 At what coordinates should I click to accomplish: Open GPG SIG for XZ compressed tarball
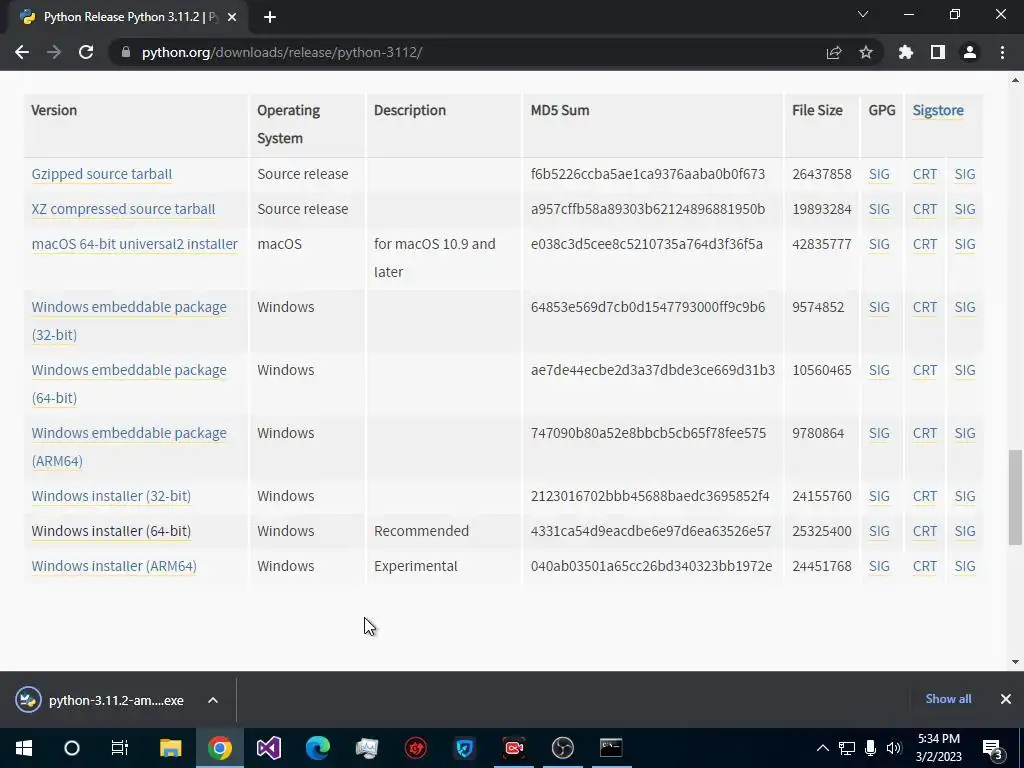click(879, 209)
